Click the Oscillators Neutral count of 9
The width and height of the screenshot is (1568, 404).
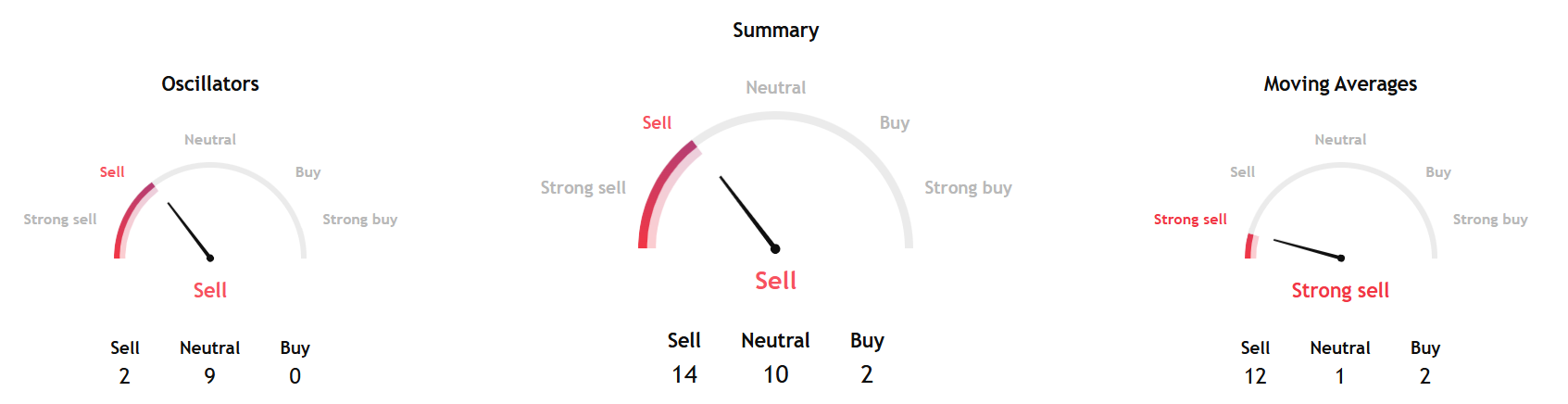point(210,376)
